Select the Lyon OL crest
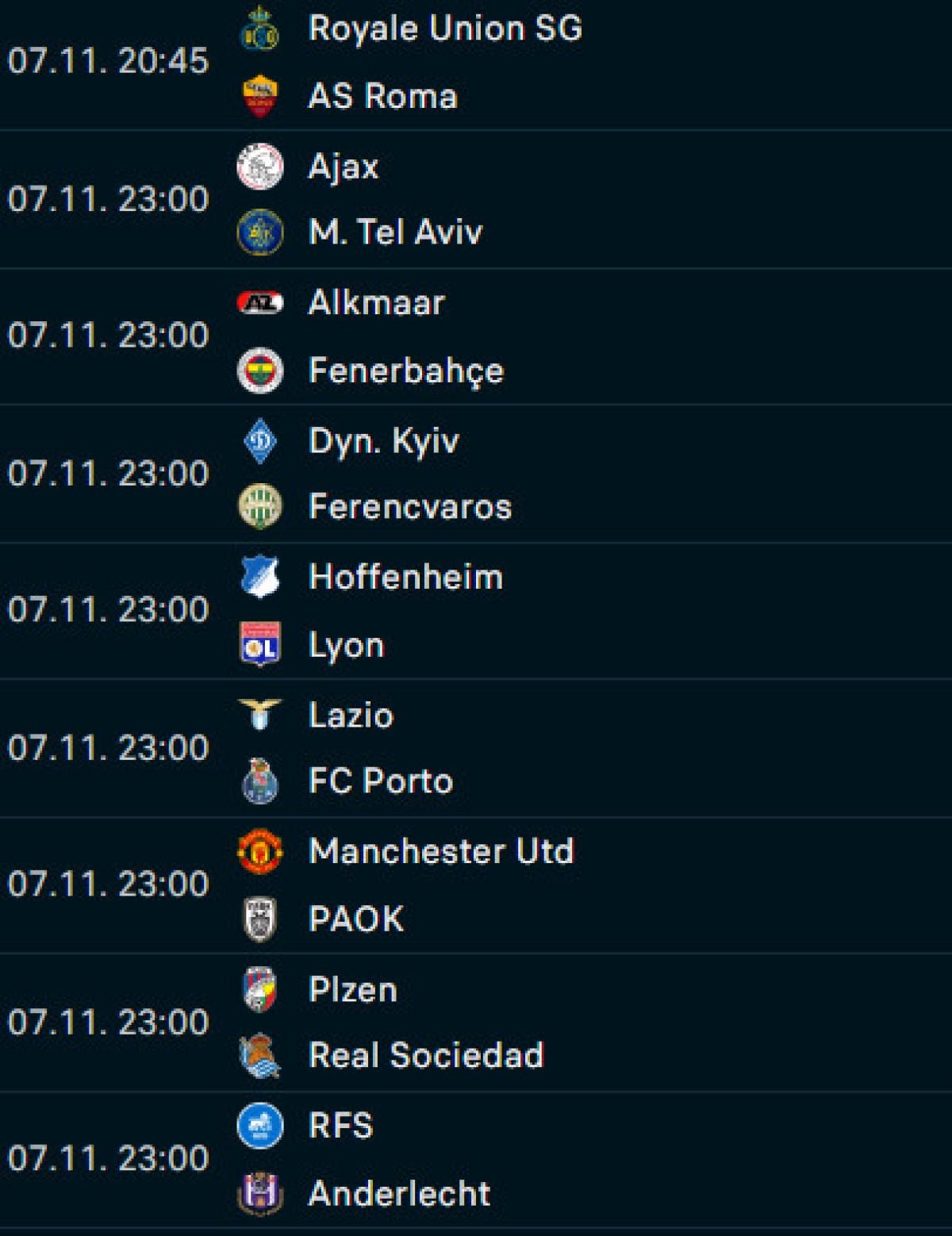The height and width of the screenshot is (1236, 952). pyautogui.click(x=259, y=644)
